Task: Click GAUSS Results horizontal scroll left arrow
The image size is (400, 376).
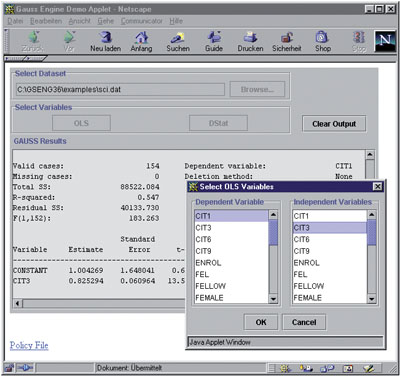Action: [x=18, y=303]
